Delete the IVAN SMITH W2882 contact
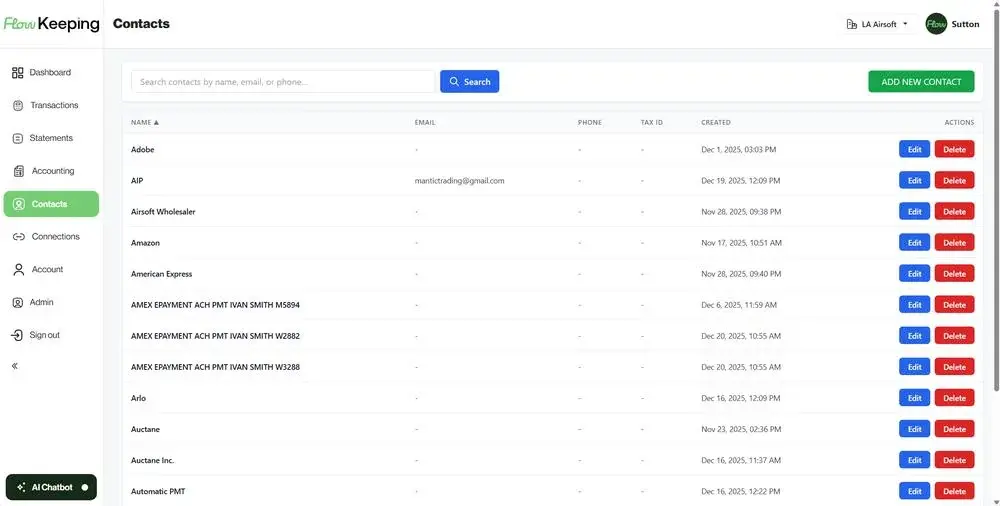 click(x=954, y=336)
